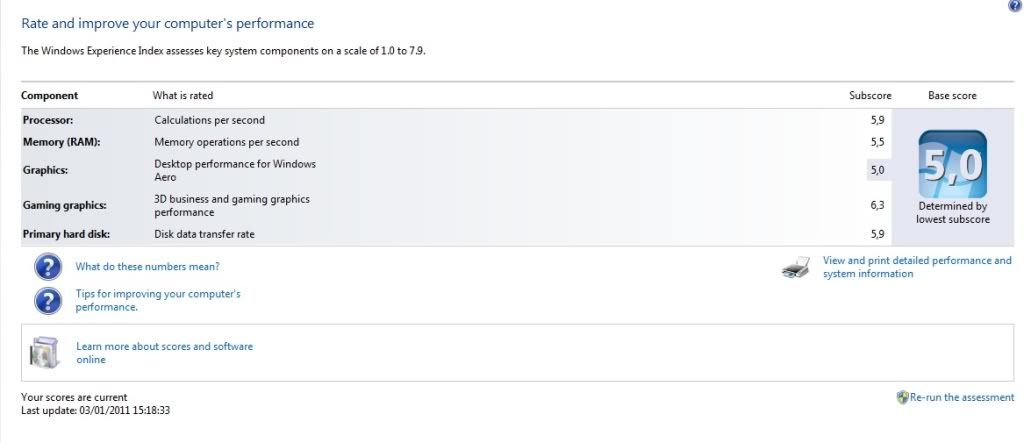Select the Gaming graphics row label
The image size is (1024, 443).
click(x=65, y=205)
